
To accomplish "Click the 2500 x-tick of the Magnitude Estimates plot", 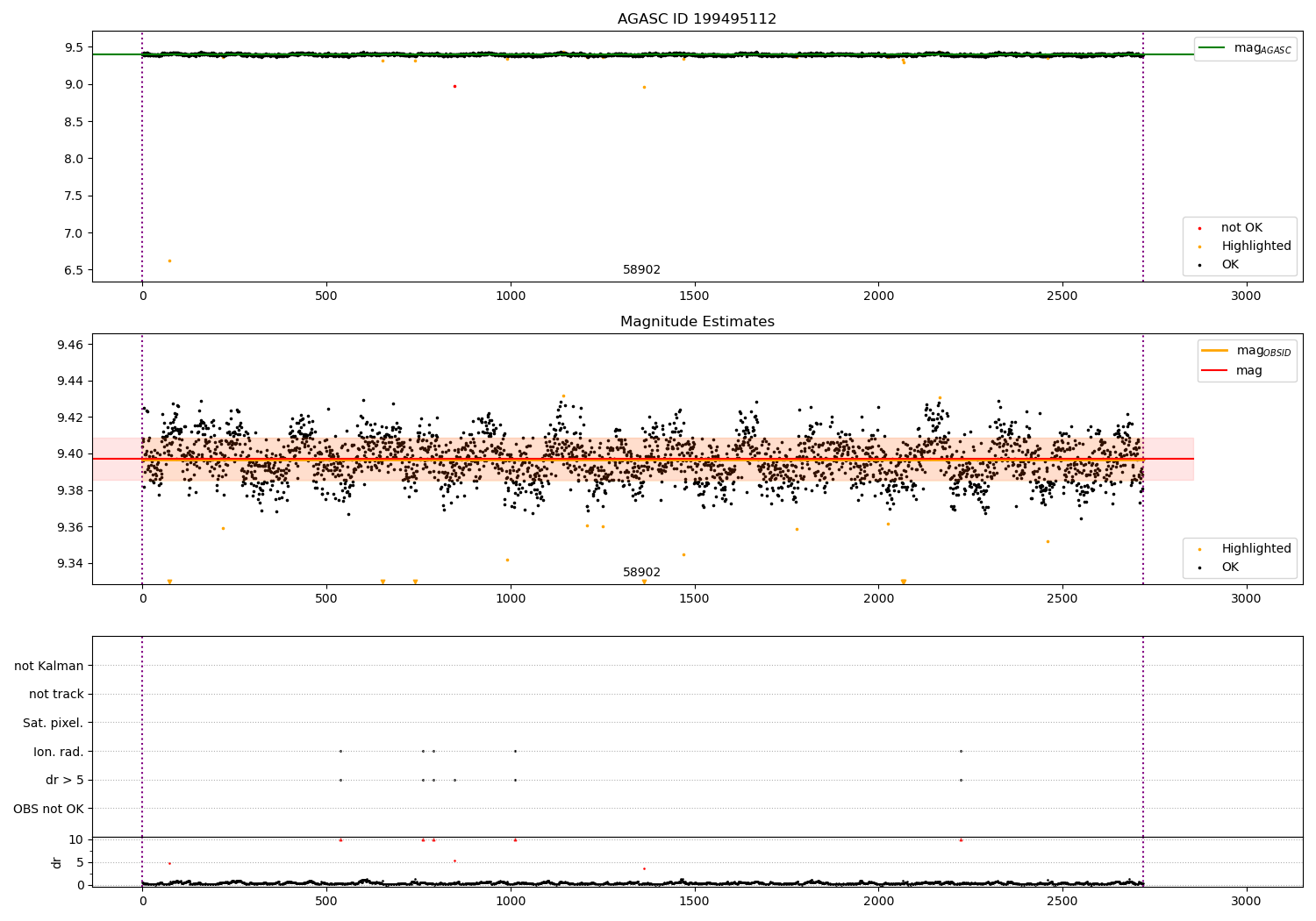I will [1062, 598].
